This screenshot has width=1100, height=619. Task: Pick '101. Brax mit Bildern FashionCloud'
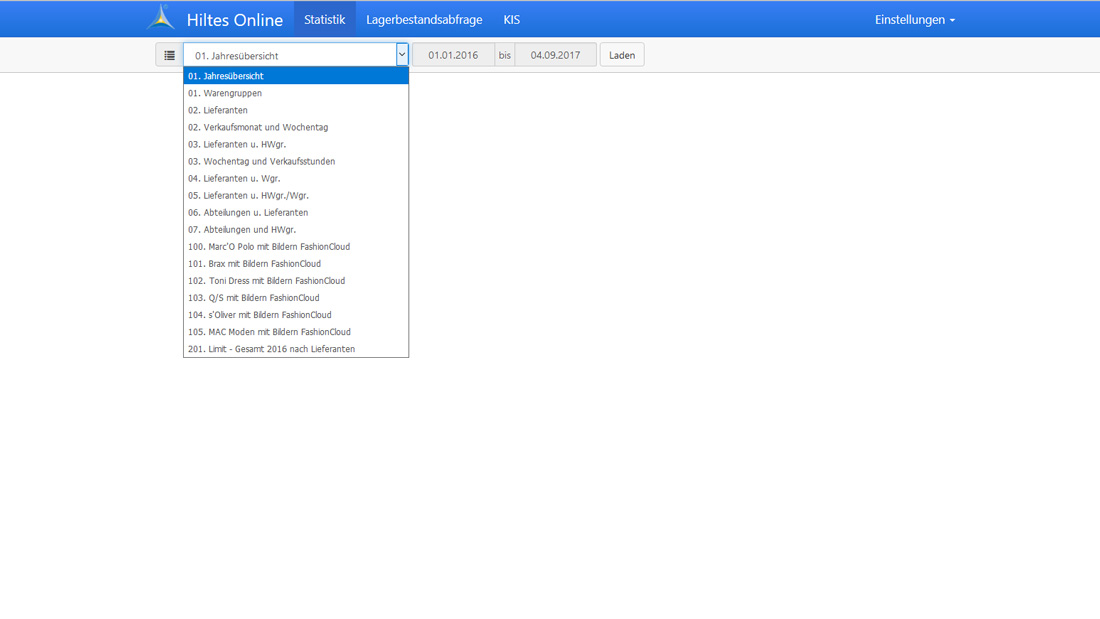[254, 263]
